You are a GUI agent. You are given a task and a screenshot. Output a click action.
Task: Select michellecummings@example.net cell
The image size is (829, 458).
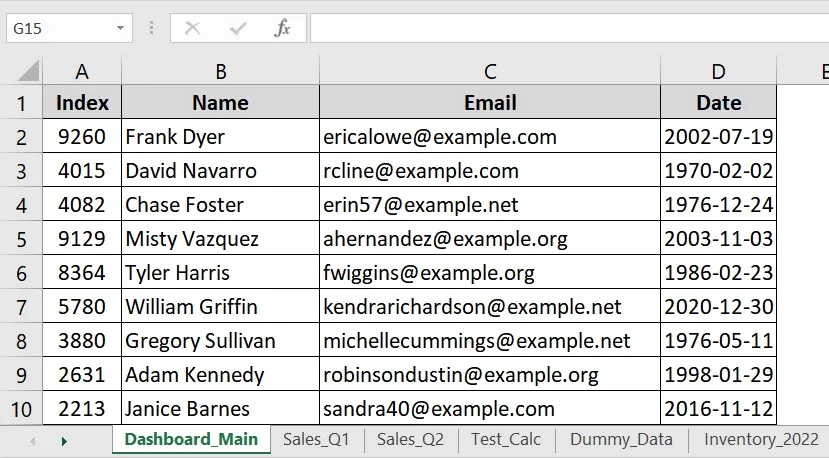tap(490, 341)
